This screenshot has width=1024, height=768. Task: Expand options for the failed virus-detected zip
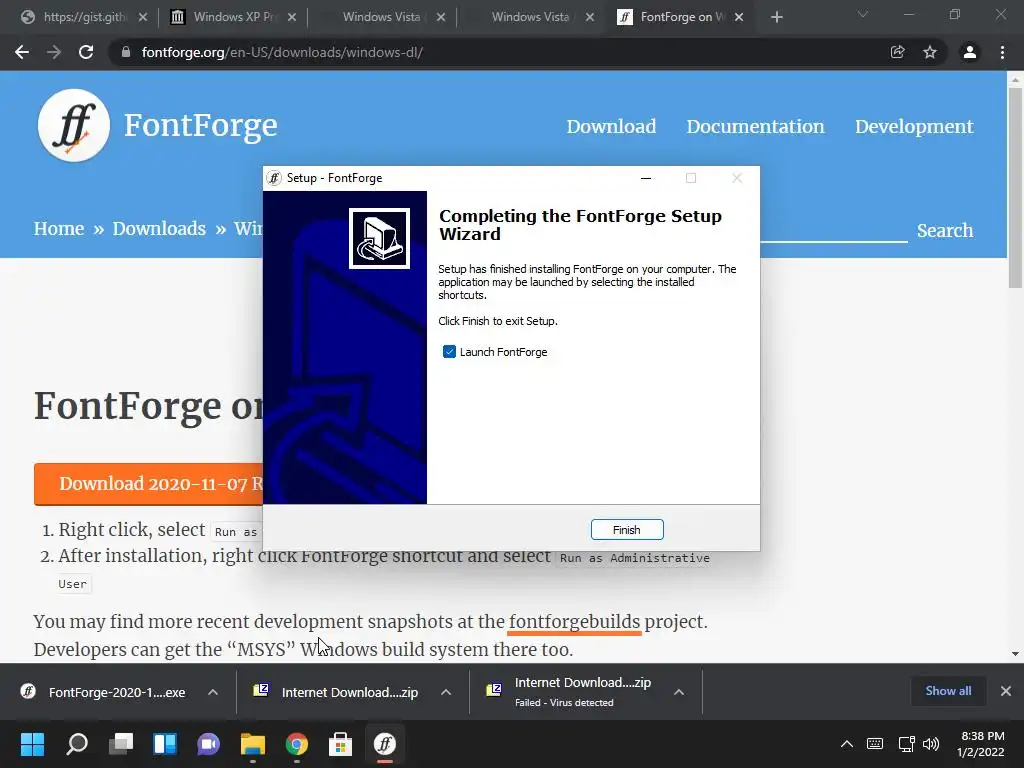click(679, 692)
